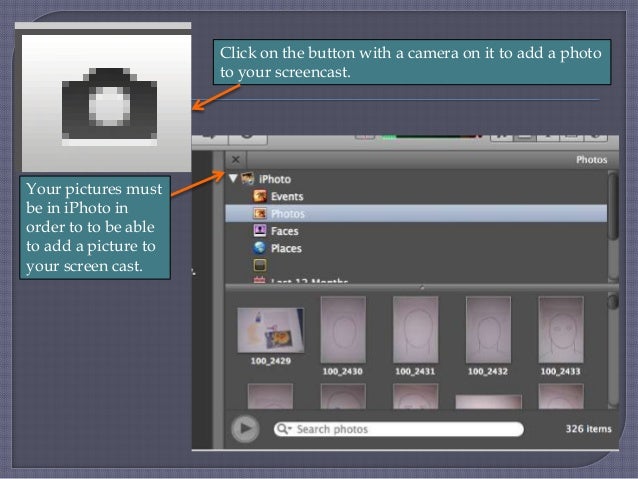Viewport: 638px width, 479px height.
Task: Select photo thumbnail 100_2430
Action: point(343,329)
